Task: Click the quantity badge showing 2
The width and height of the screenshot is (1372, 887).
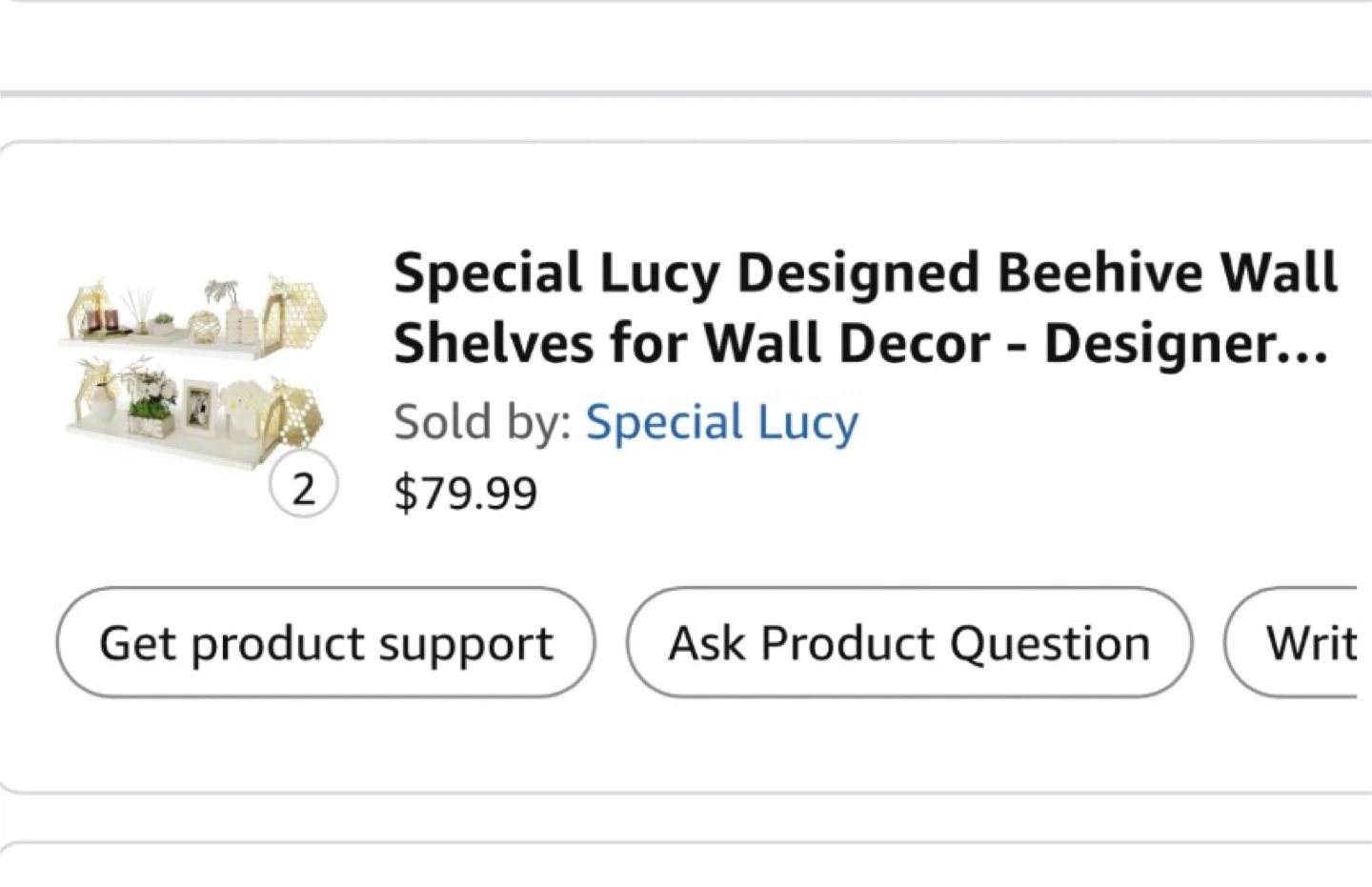Action: click(x=303, y=487)
